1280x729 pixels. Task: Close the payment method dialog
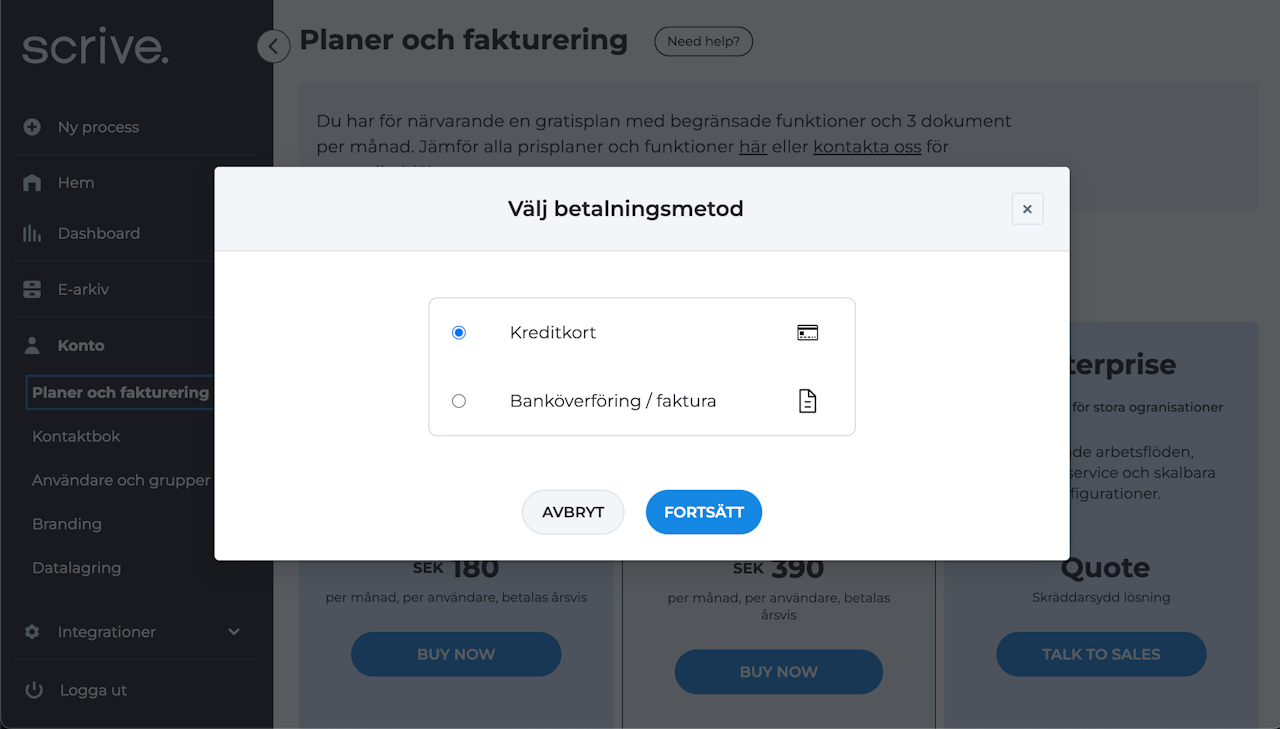tap(1027, 209)
